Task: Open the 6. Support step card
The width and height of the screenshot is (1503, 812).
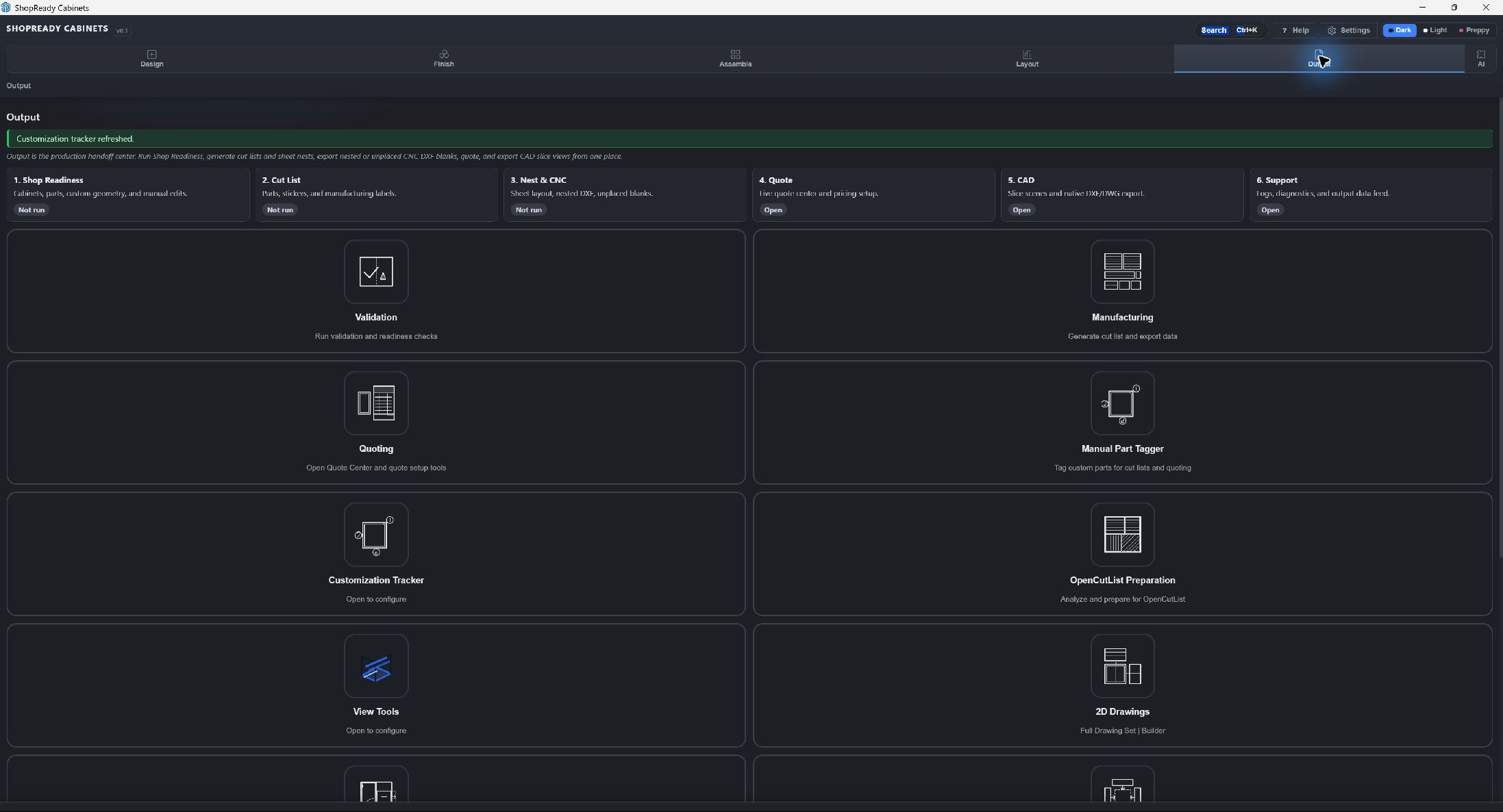Action: click(1371, 194)
